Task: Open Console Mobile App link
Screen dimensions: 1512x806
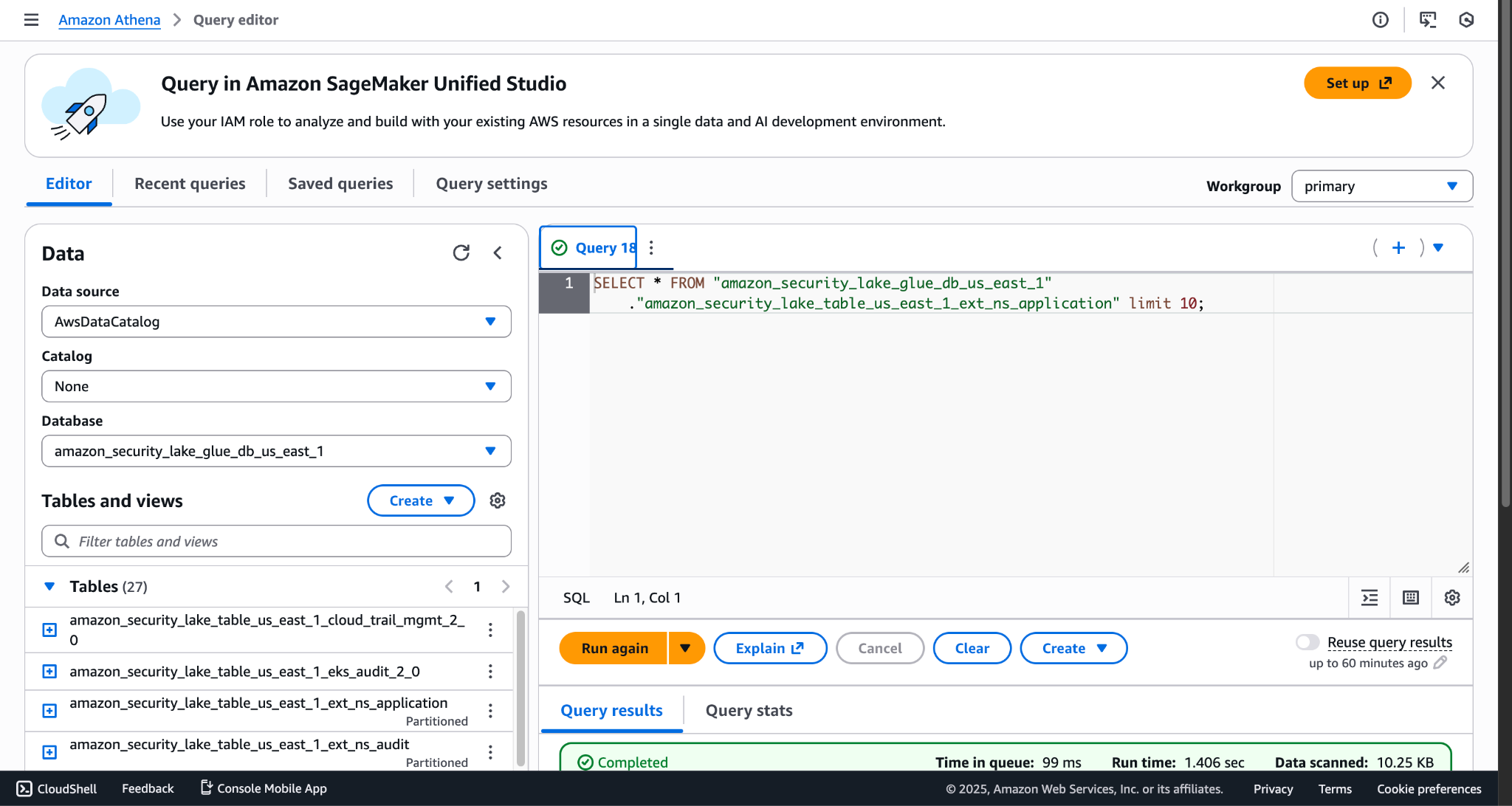Action: click(x=264, y=788)
